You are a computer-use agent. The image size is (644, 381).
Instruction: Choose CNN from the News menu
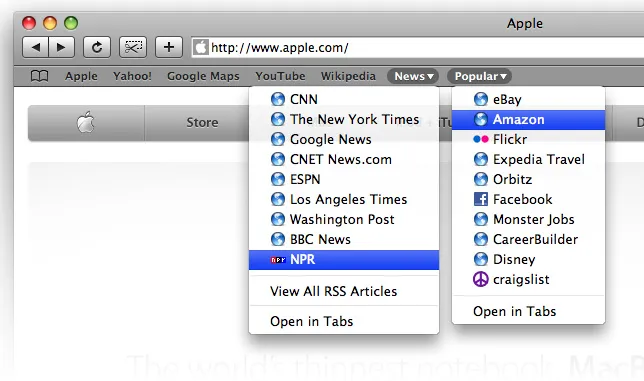(x=344, y=99)
